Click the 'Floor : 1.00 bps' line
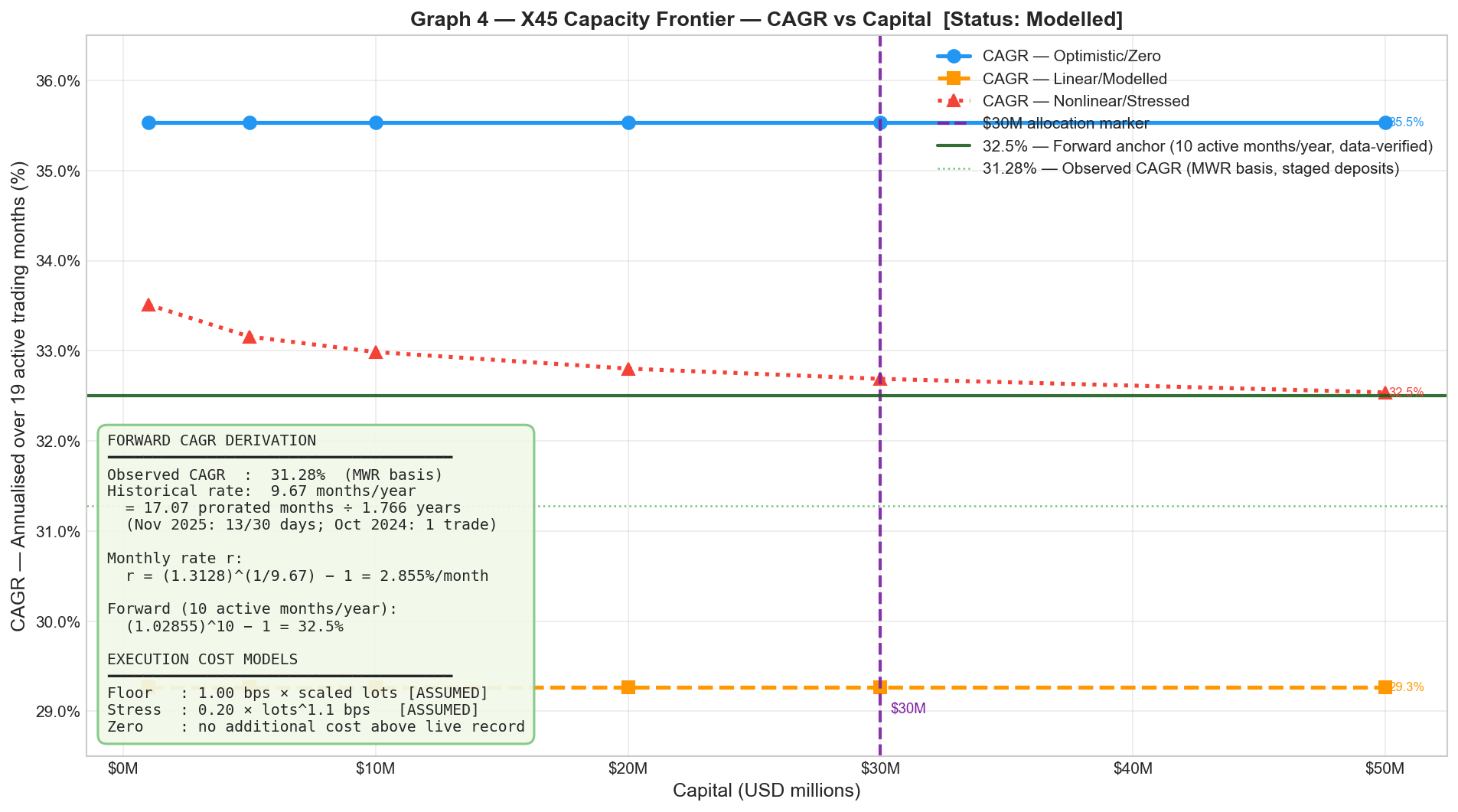Image resolution: width=1458 pixels, height=812 pixels. 298,693
